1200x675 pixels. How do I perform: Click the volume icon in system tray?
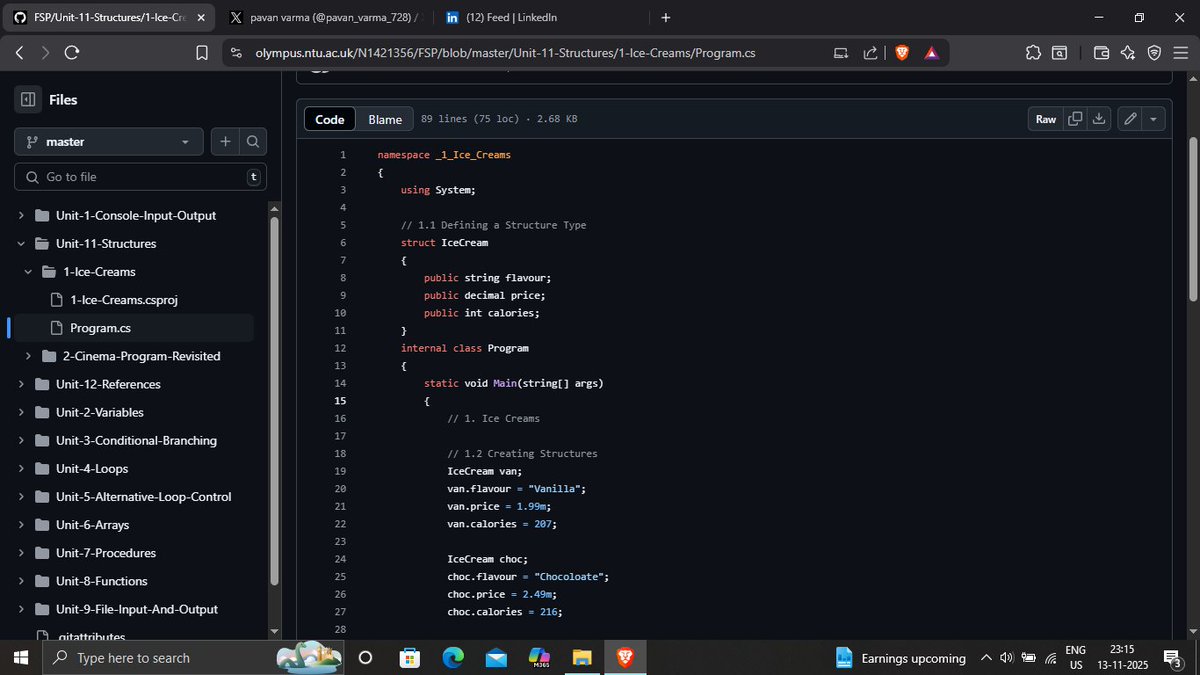click(1007, 657)
